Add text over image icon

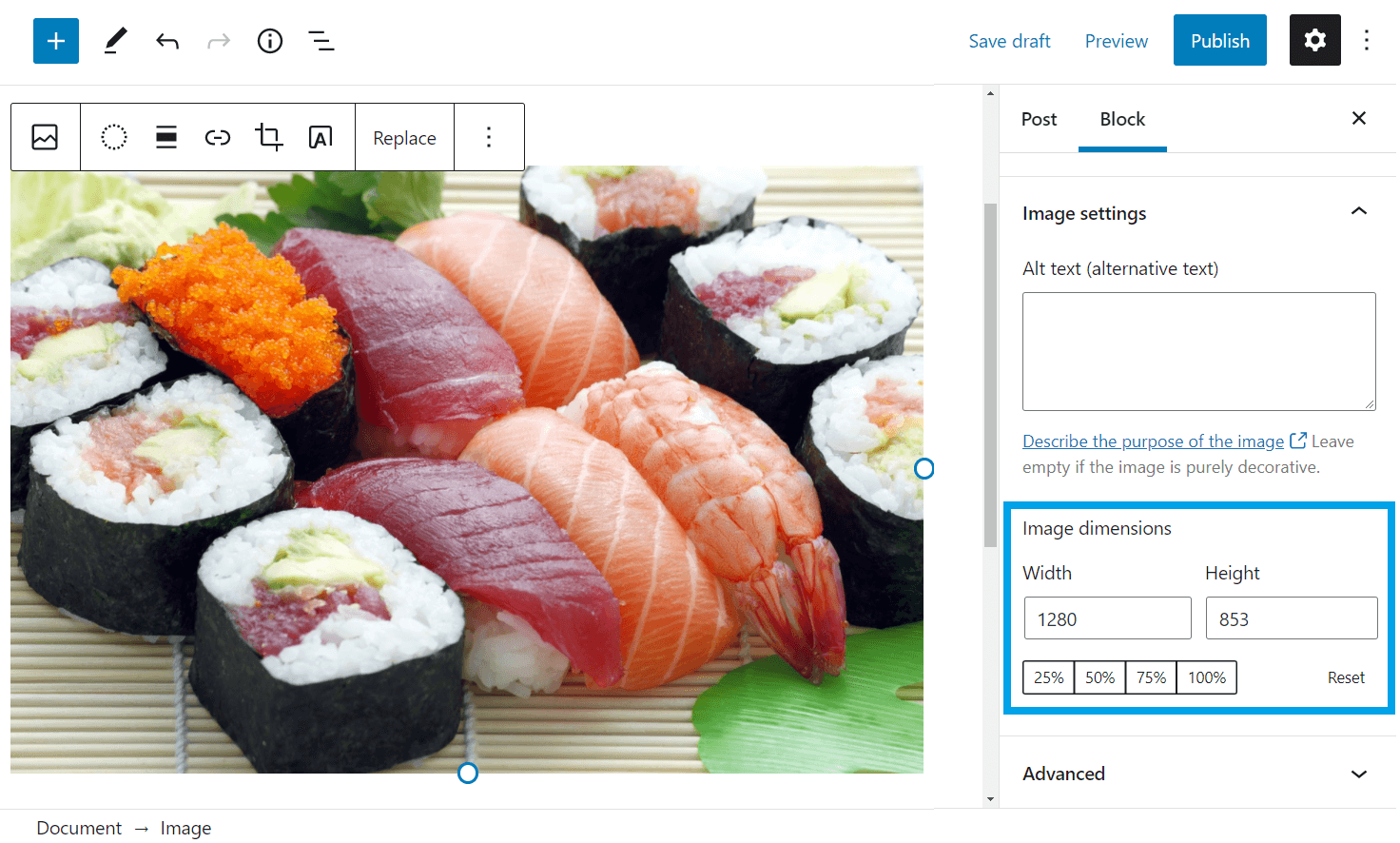point(321,137)
